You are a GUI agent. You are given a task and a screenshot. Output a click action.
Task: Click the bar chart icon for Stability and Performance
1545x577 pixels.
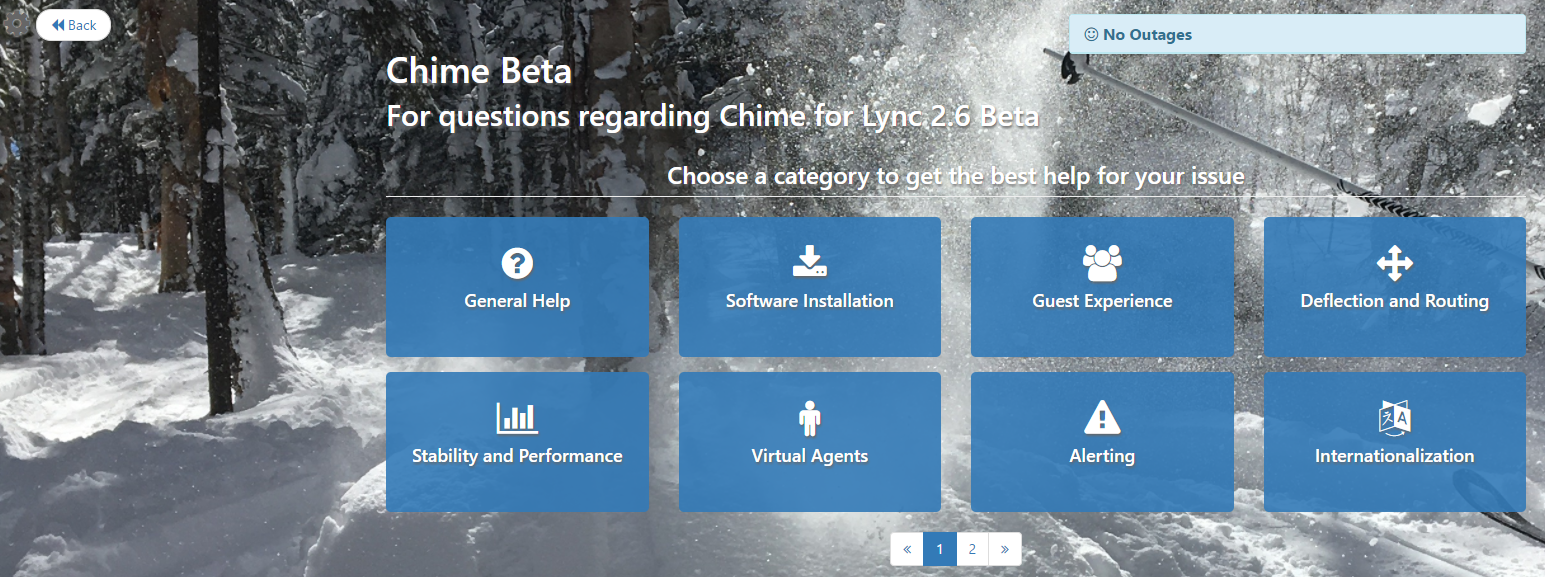coord(517,418)
